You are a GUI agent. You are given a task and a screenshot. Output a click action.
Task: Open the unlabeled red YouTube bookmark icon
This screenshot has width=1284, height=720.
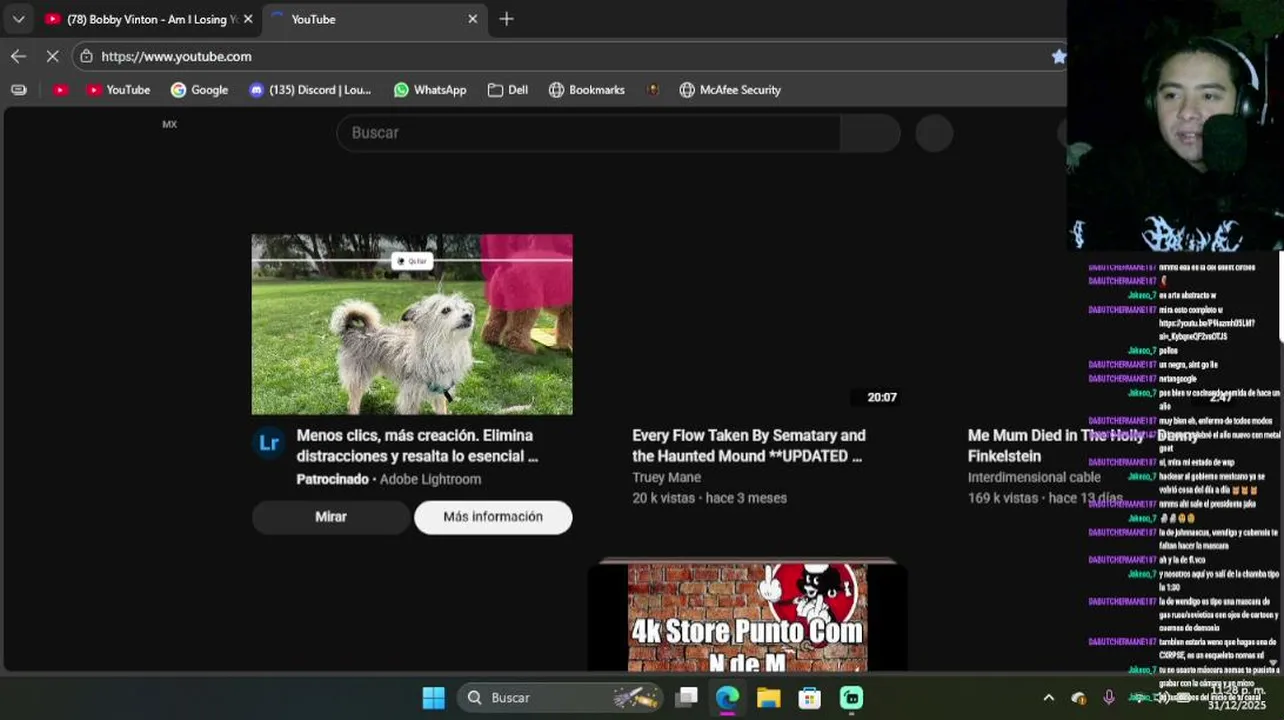coord(60,90)
